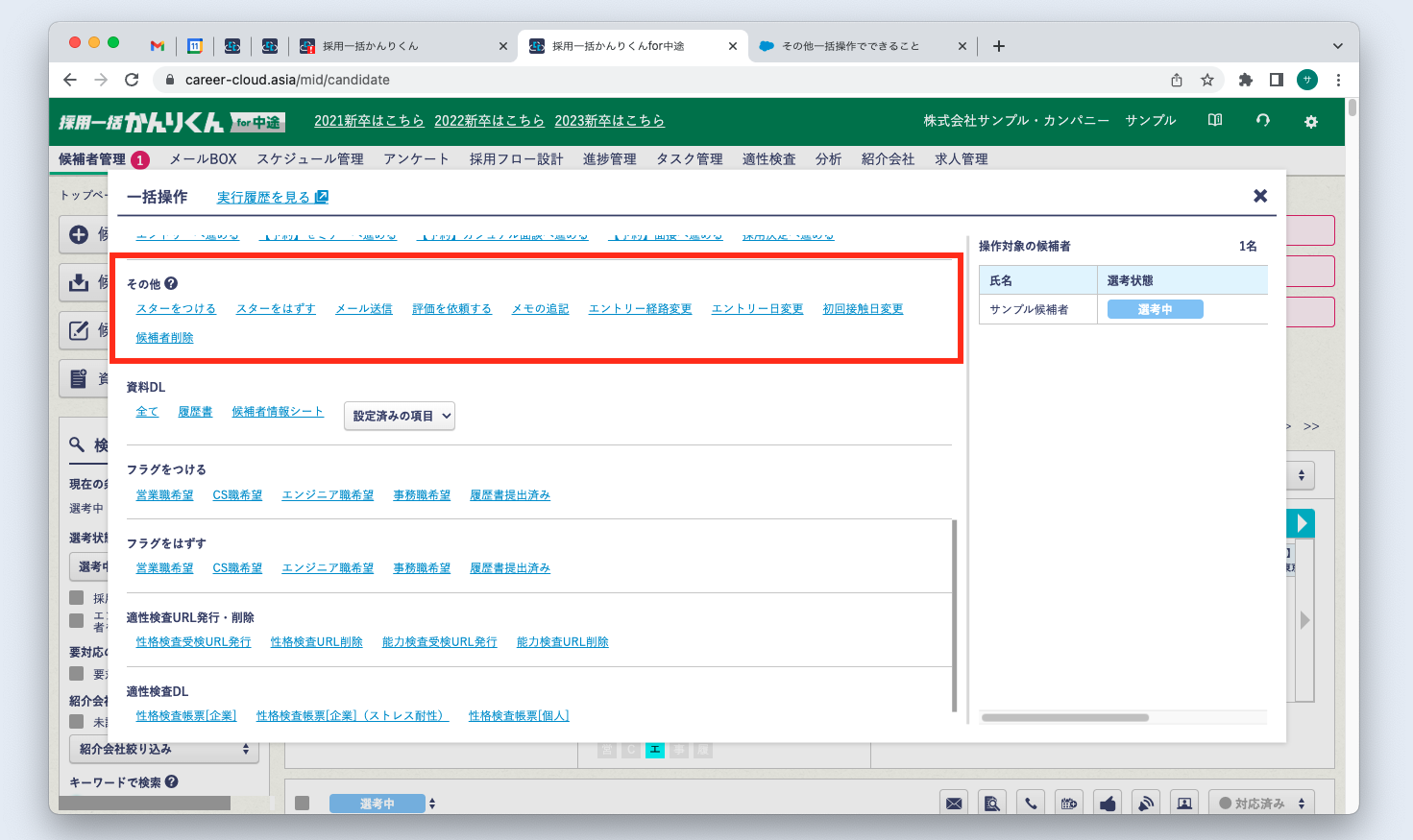1413x840 pixels.
Task: Toggle the 紹介会社 filter checkbox in sidebar
Action: pyautogui.click(x=77, y=721)
